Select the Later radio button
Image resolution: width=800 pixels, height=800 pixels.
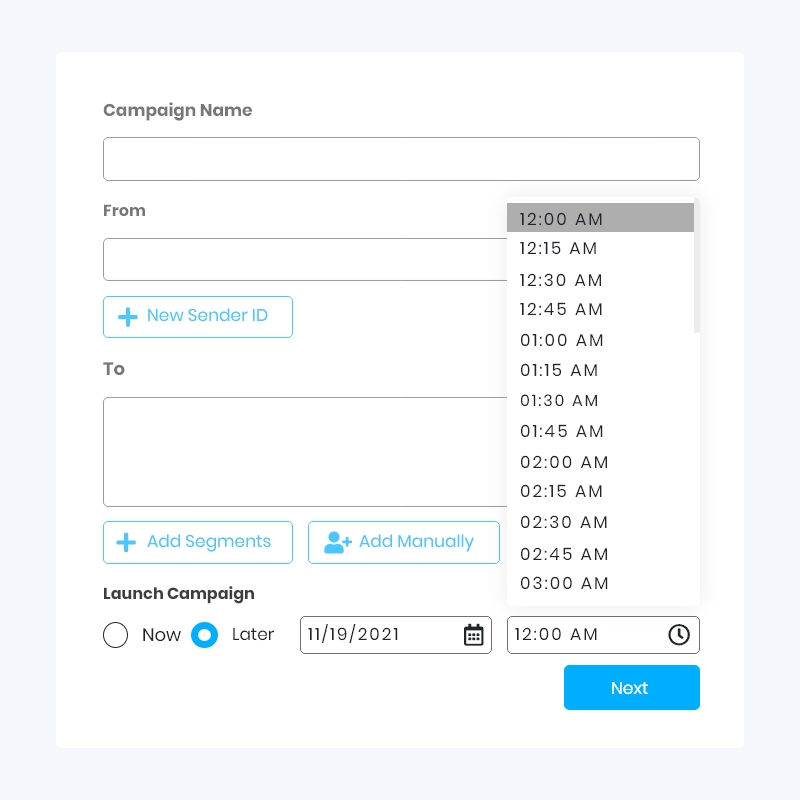[204, 635]
